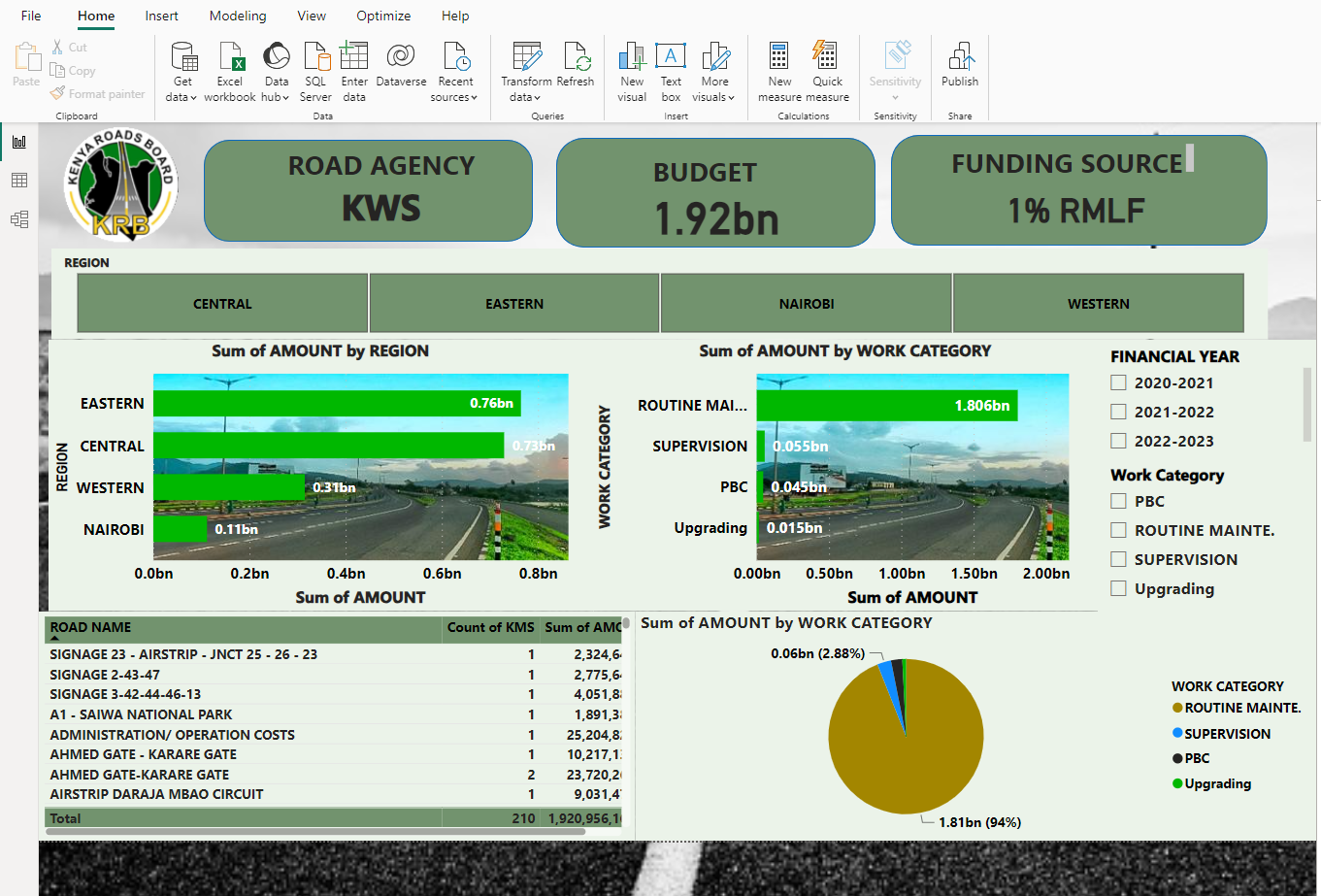
Task: Click the SQL Server icon
Action: coord(315,58)
